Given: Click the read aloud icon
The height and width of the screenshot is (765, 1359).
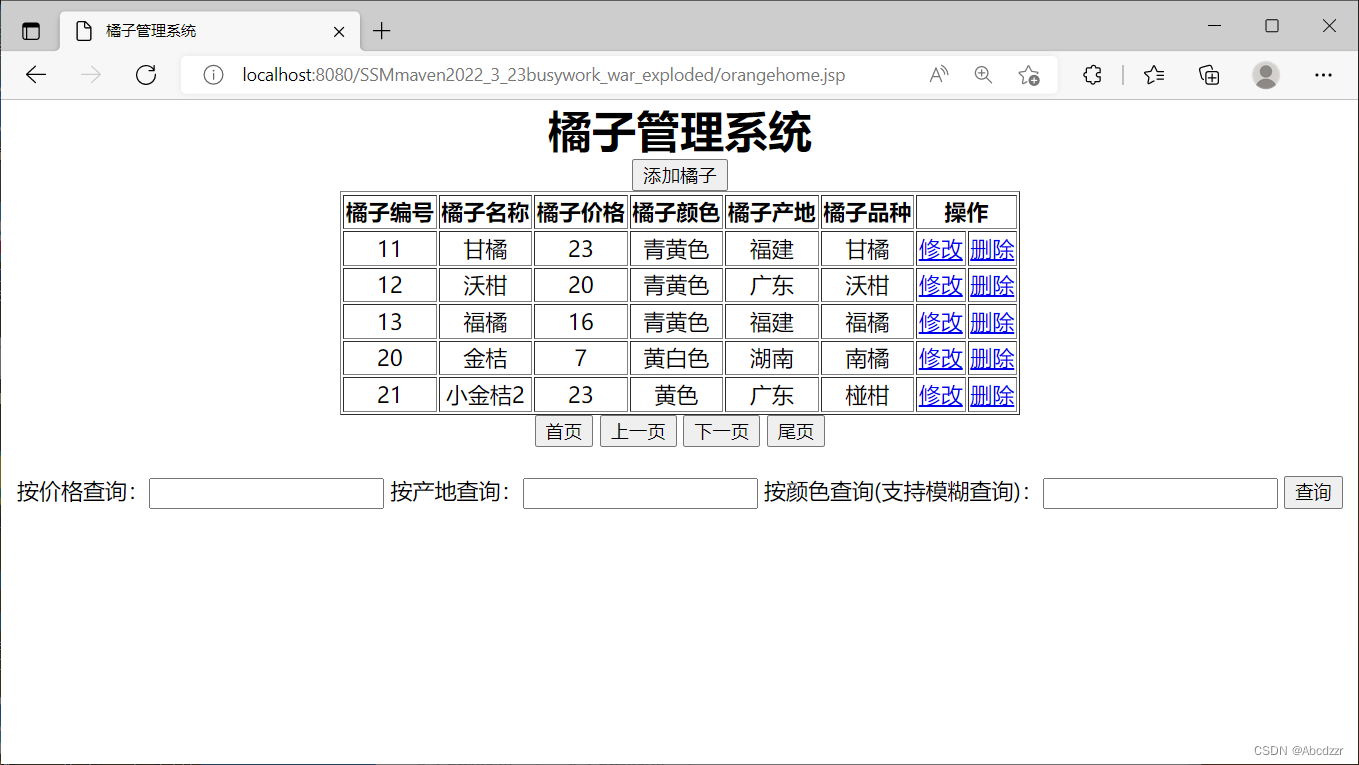Looking at the screenshot, I should coord(938,75).
